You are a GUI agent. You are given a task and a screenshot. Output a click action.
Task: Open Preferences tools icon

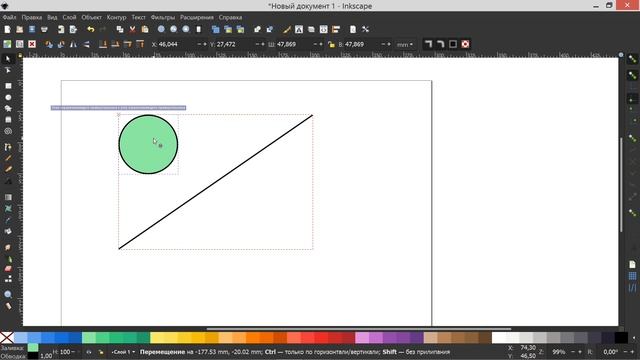point(365,29)
